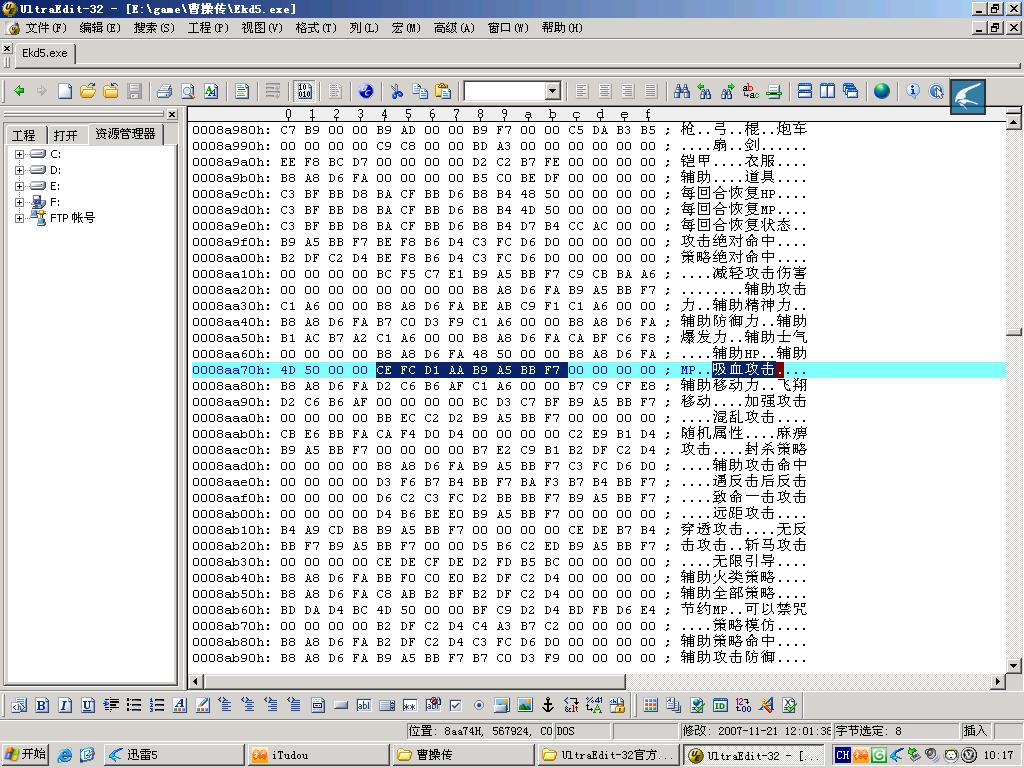Toggle hex edit mode toolbar button
This screenshot has width=1024, height=768.
coord(304,91)
